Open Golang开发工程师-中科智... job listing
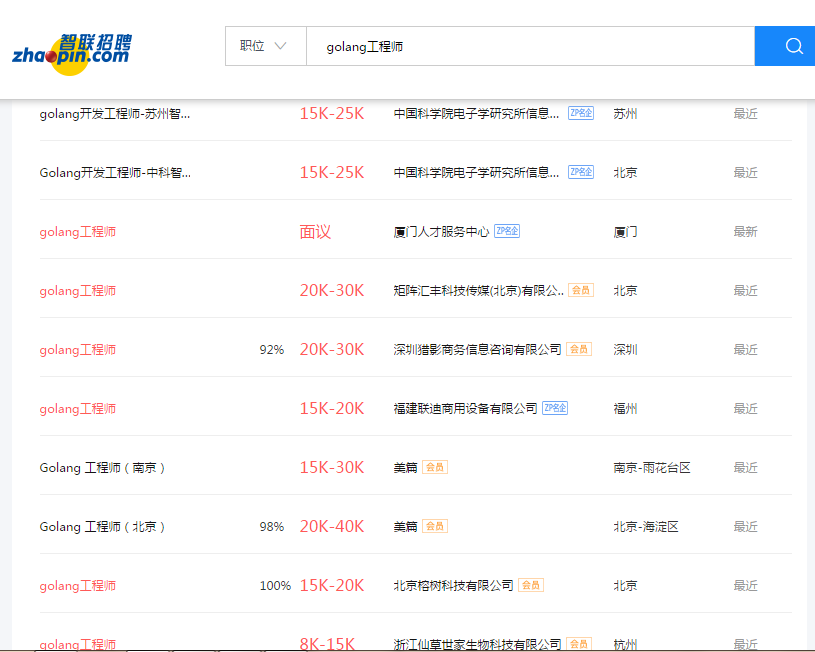The image size is (815, 652). point(115,173)
